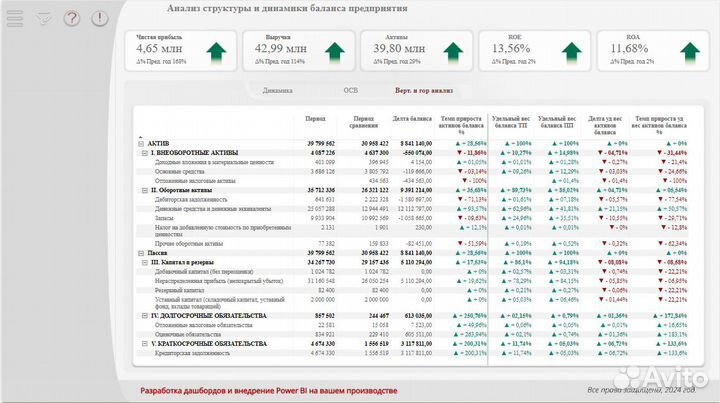Click green arrow on Выручка card

(335, 51)
